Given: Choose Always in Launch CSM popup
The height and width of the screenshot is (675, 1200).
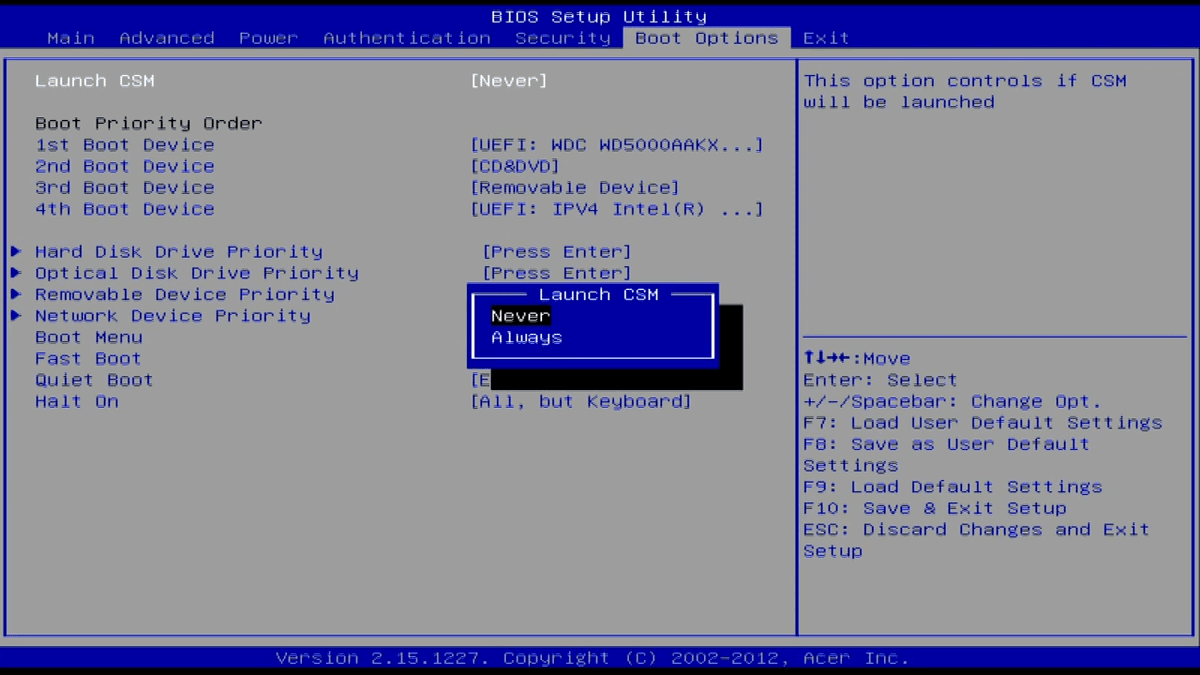Looking at the screenshot, I should 527,338.
